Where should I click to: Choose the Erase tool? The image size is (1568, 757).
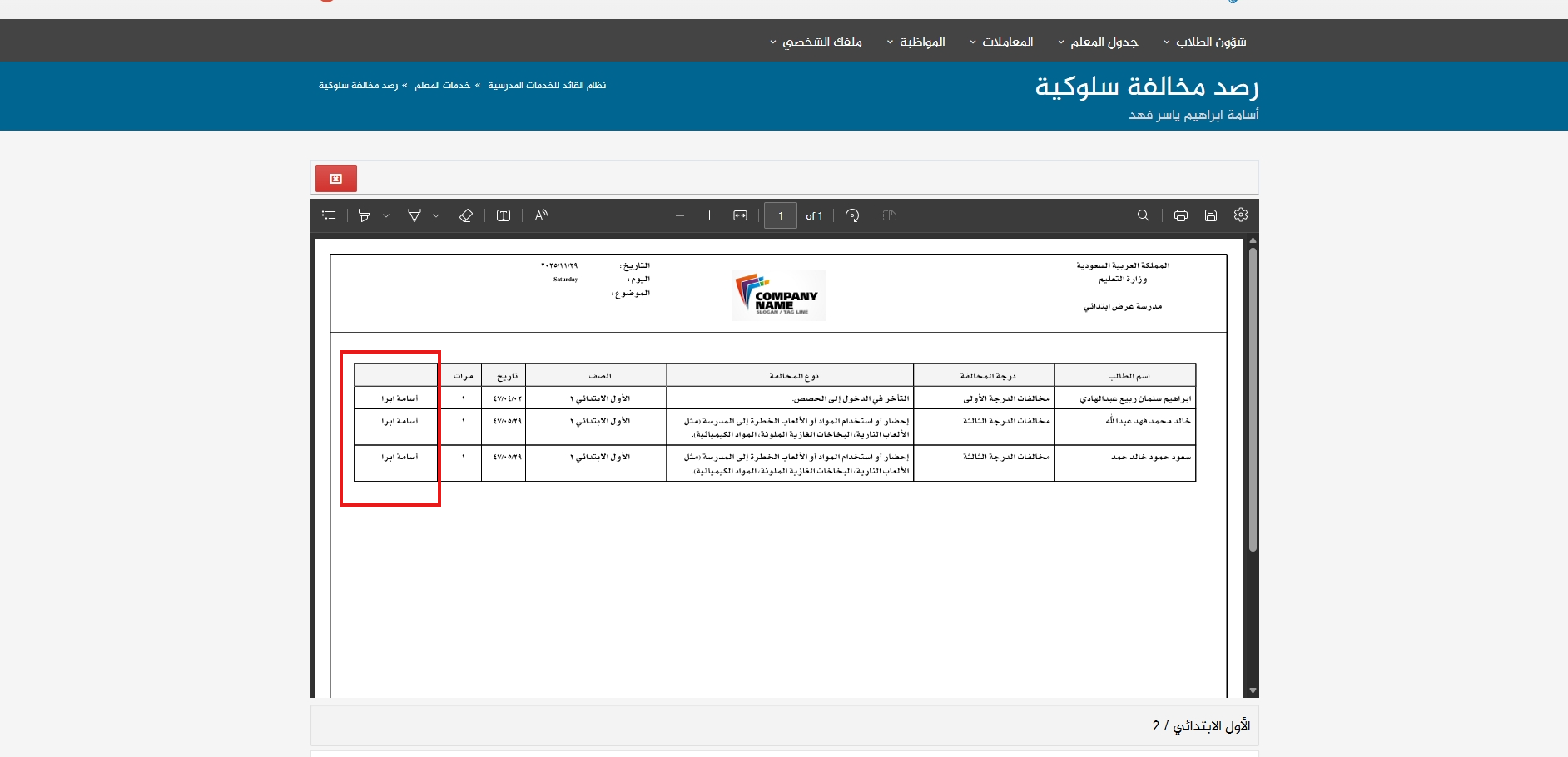click(466, 215)
